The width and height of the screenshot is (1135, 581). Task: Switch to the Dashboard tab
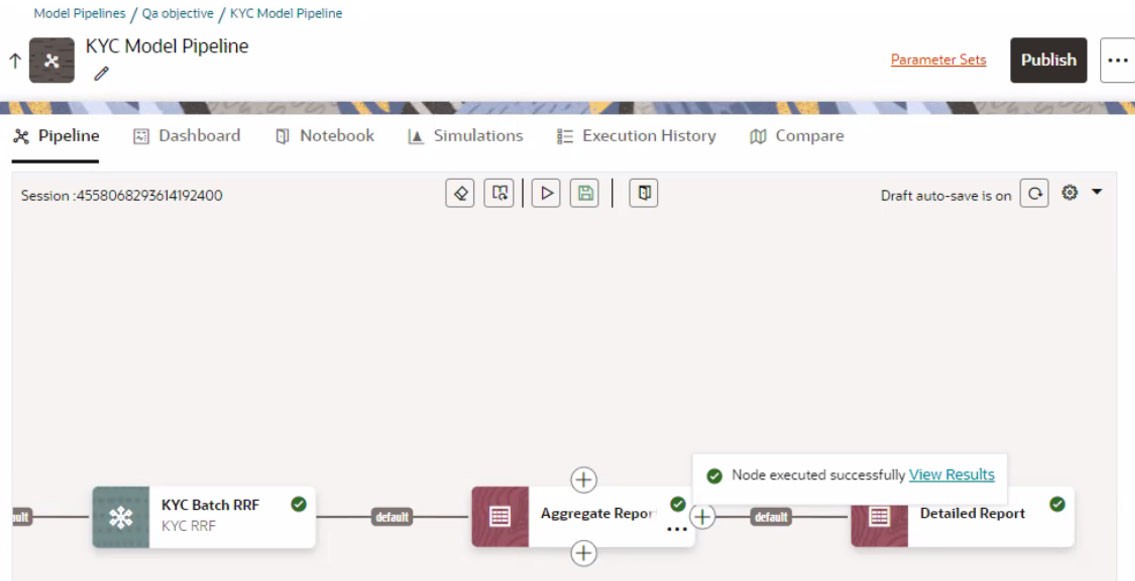[x=186, y=135]
